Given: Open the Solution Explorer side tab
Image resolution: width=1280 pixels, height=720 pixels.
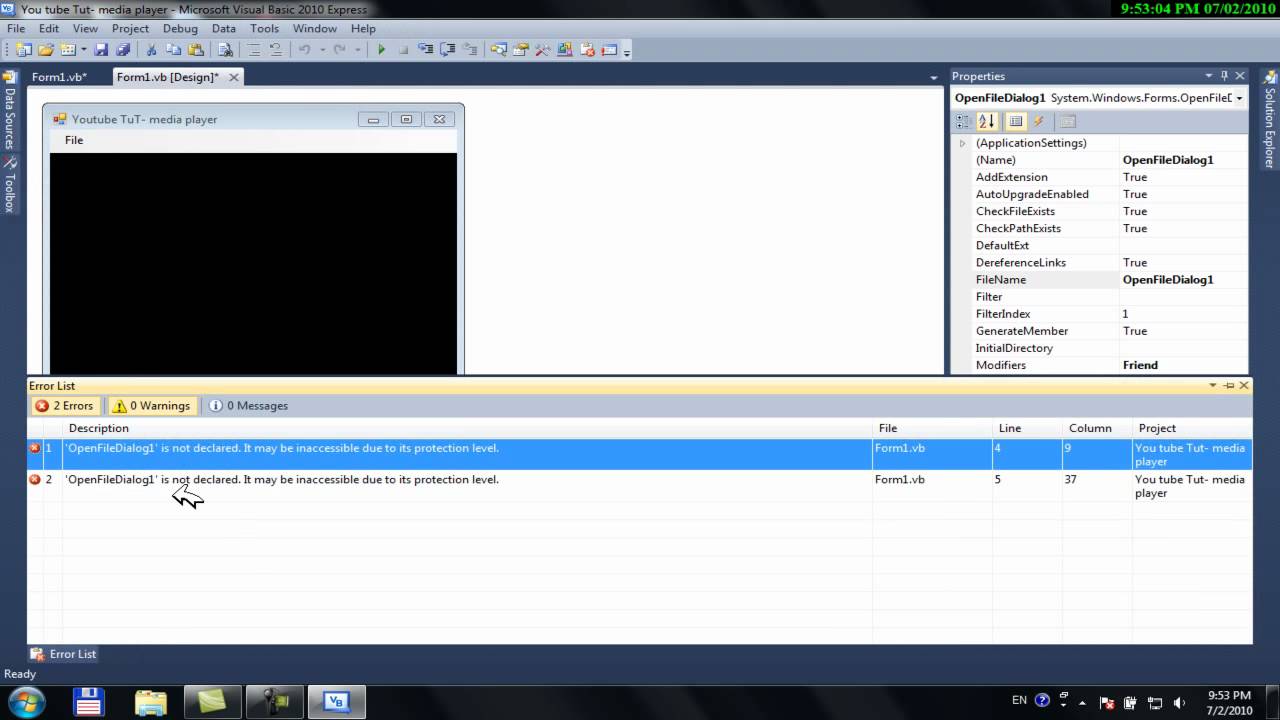Looking at the screenshot, I should pos(1270,118).
